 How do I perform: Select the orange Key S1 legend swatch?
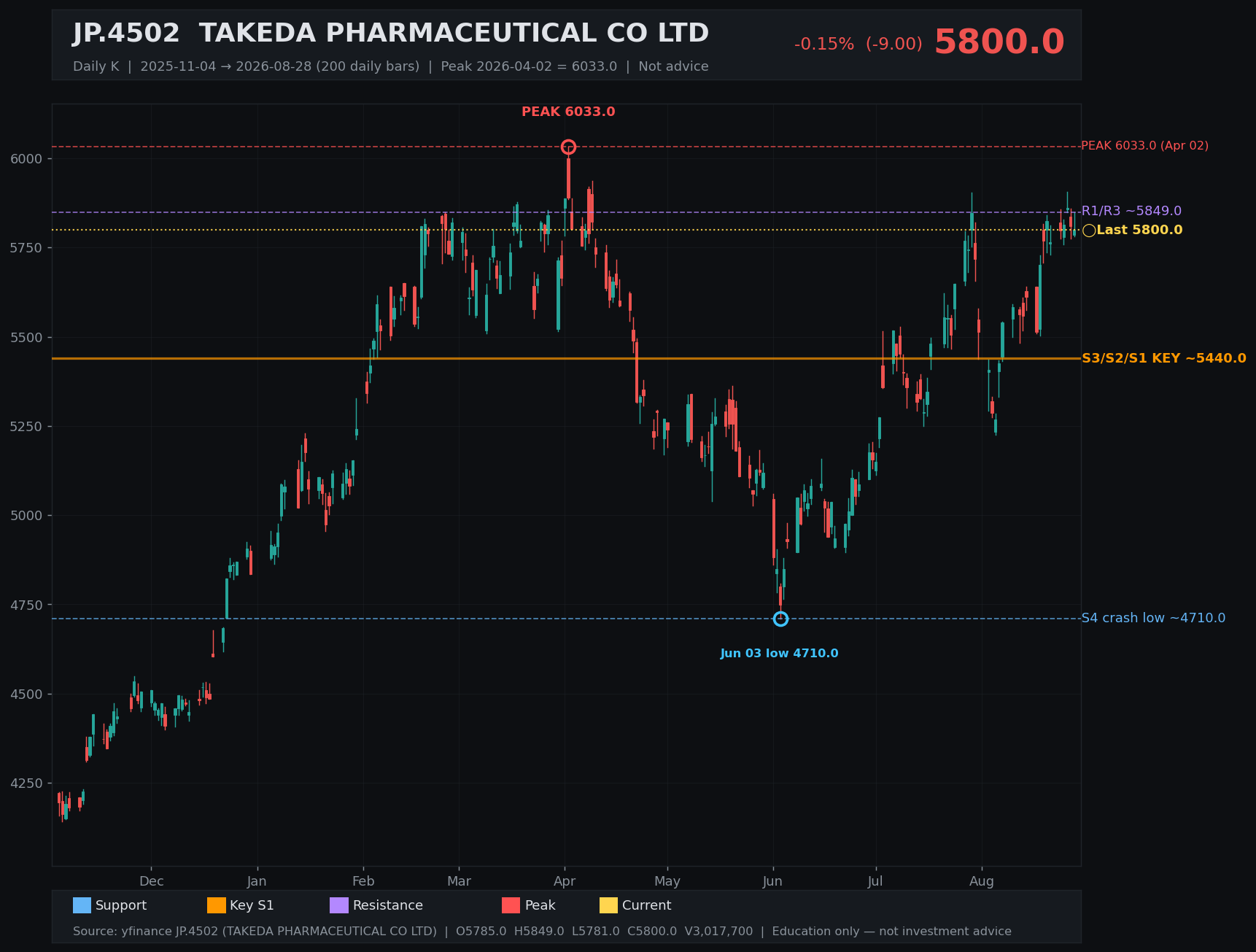click(x=217, y=905)
